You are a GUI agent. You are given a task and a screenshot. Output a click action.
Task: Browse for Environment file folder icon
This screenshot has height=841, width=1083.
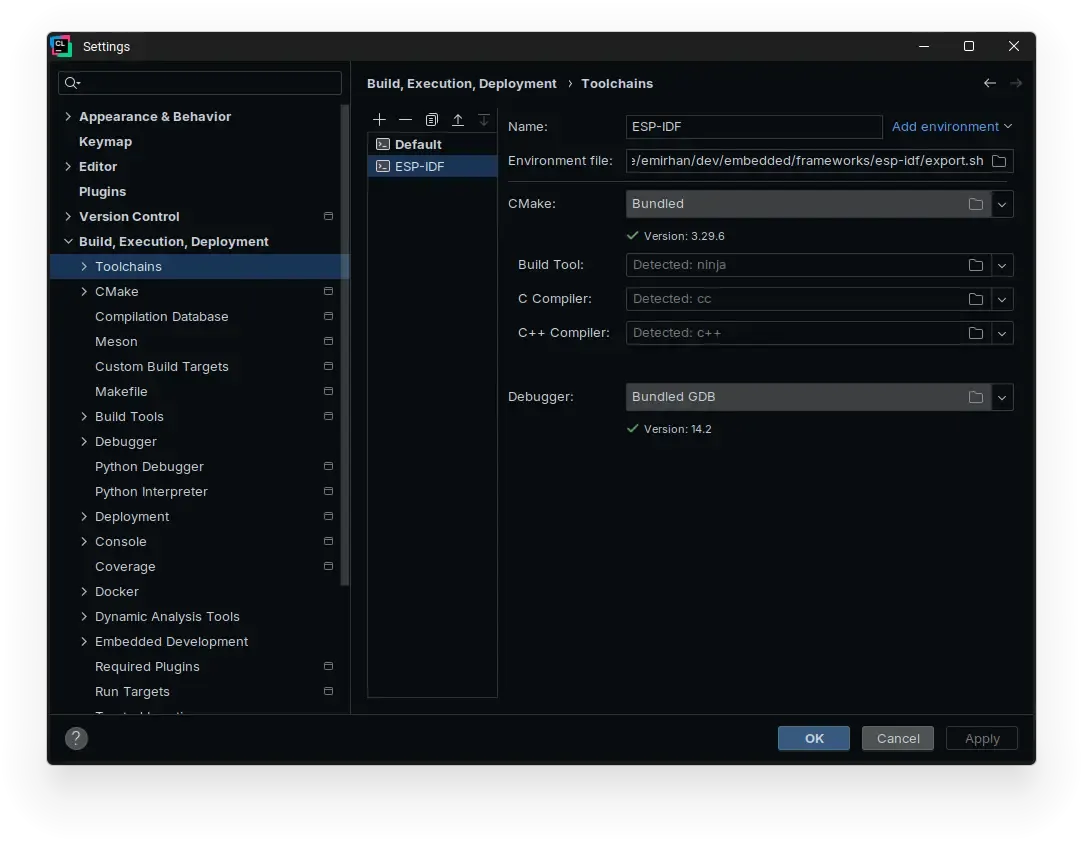(x=999, y=161)
